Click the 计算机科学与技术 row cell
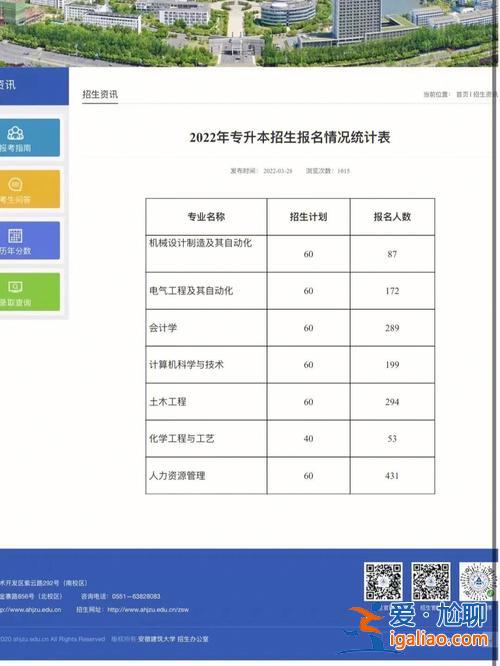 [206, 365]
